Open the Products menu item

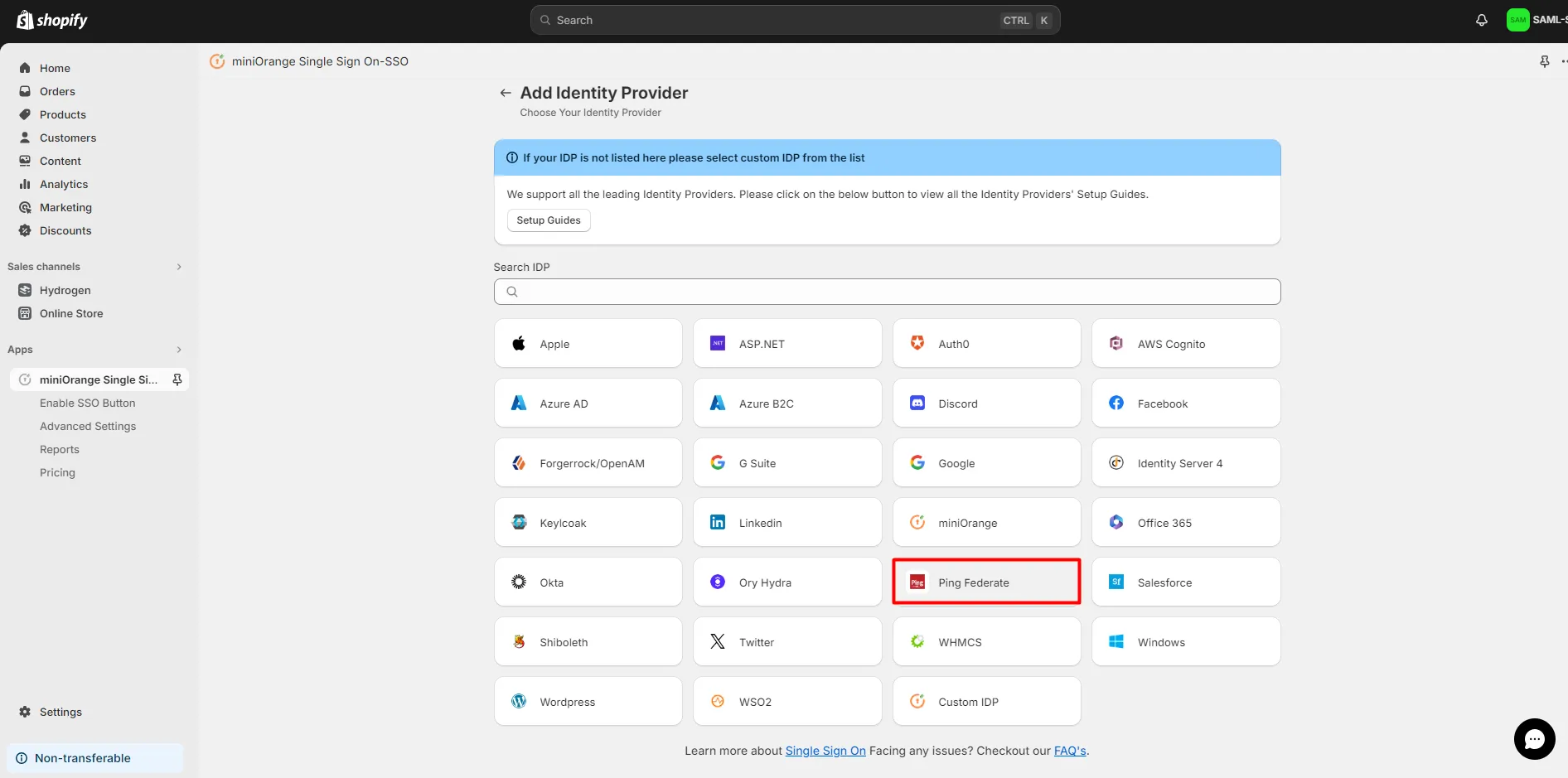(99, 114)
